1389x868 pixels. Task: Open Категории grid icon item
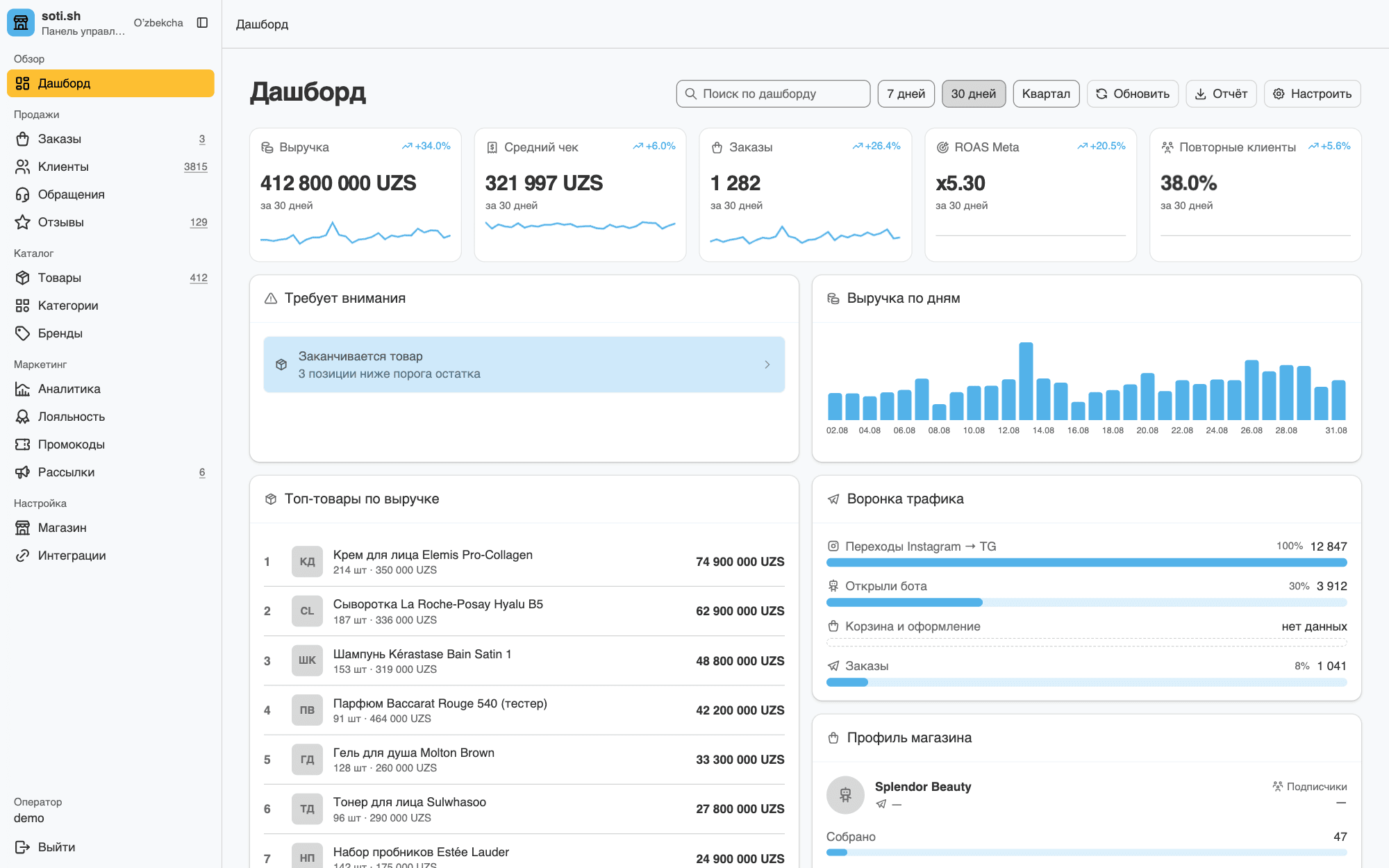click(x=110, y=306)
